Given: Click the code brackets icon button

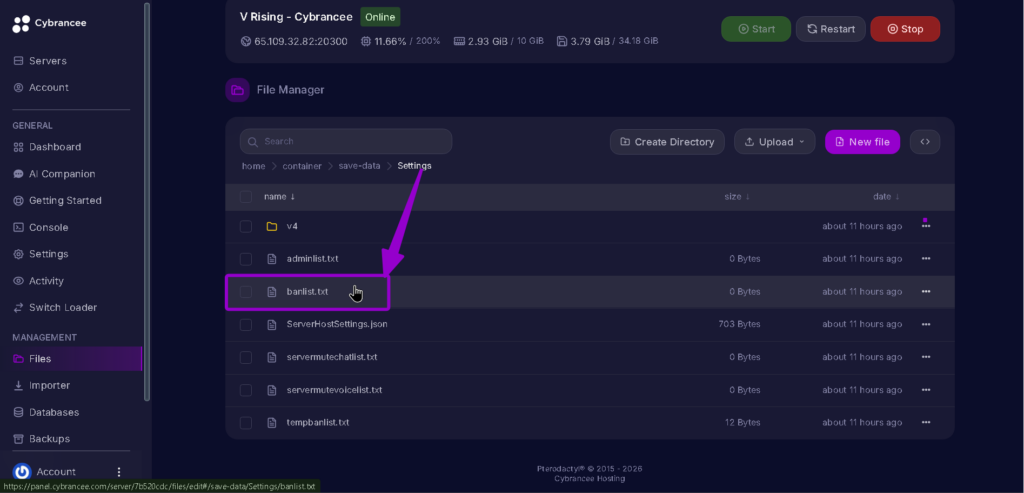Looking at the screenshot, I should pos(925,142).
